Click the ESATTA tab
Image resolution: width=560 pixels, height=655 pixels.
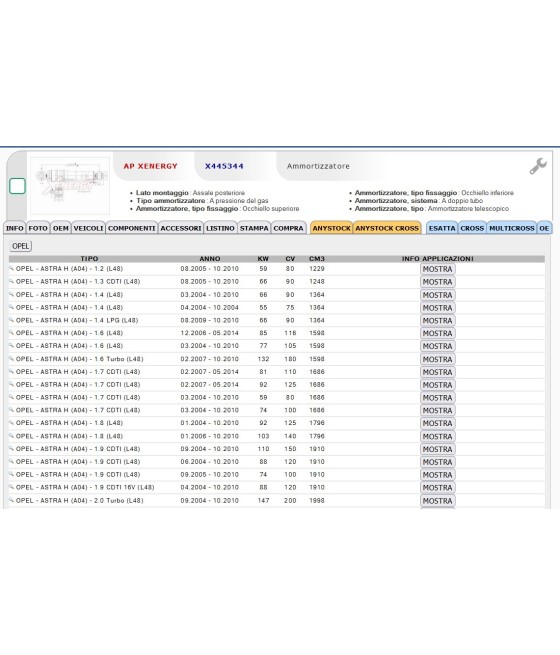pyautogui.click(x=442, y=228)
